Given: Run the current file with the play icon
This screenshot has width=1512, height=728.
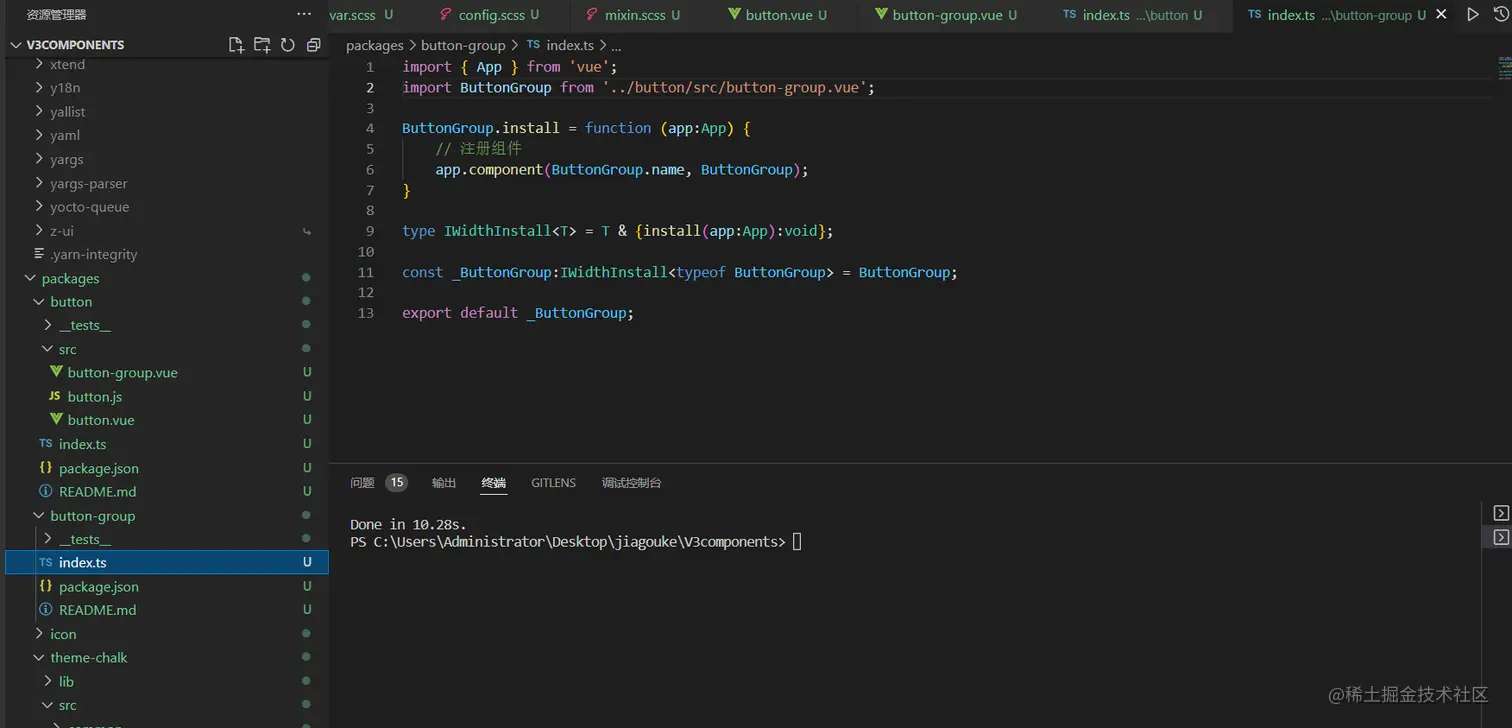Looking at the screenshot, I should [1473, 15].
